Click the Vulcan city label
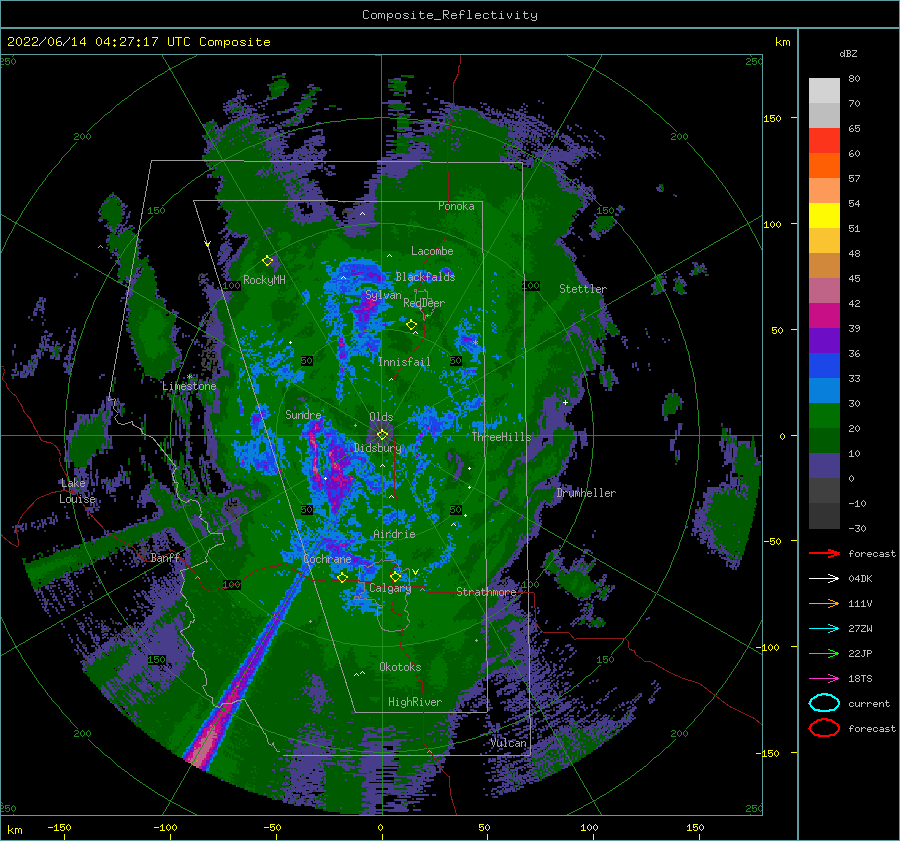900x841 pixels. tap(509, 743)
